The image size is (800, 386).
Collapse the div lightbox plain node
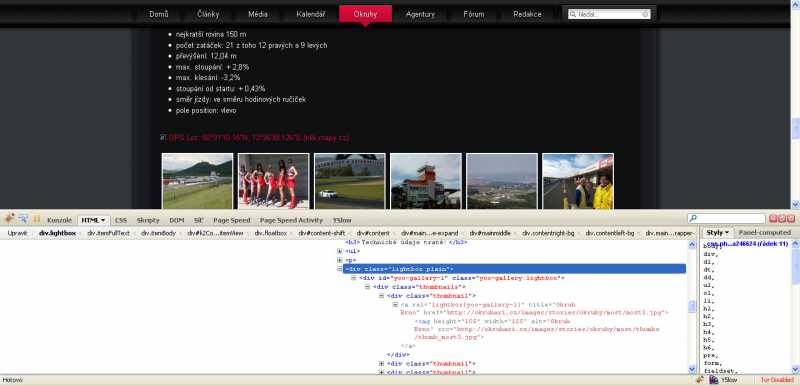point(340,269)
